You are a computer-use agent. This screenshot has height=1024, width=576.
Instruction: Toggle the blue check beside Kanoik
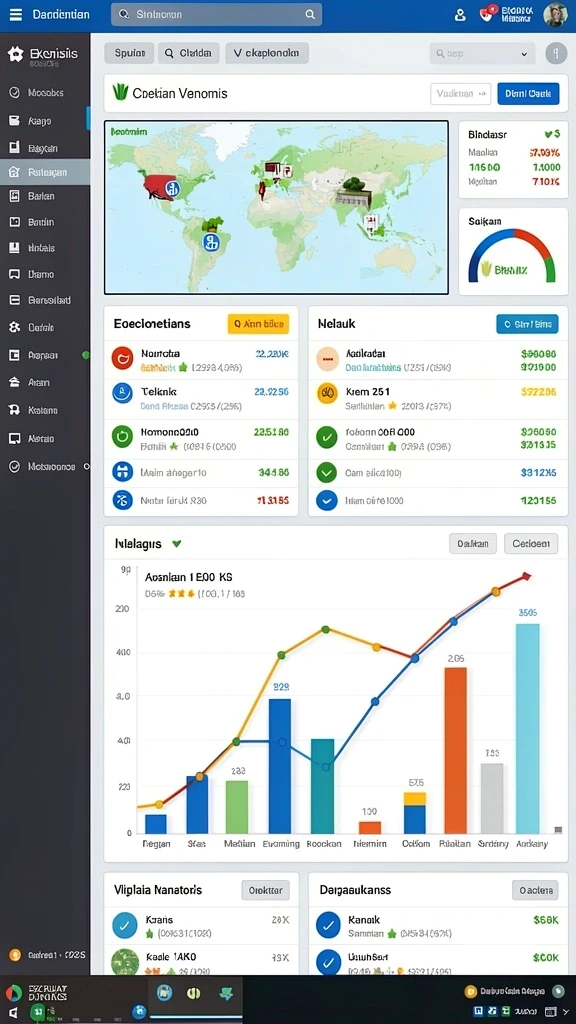point(328,925)
